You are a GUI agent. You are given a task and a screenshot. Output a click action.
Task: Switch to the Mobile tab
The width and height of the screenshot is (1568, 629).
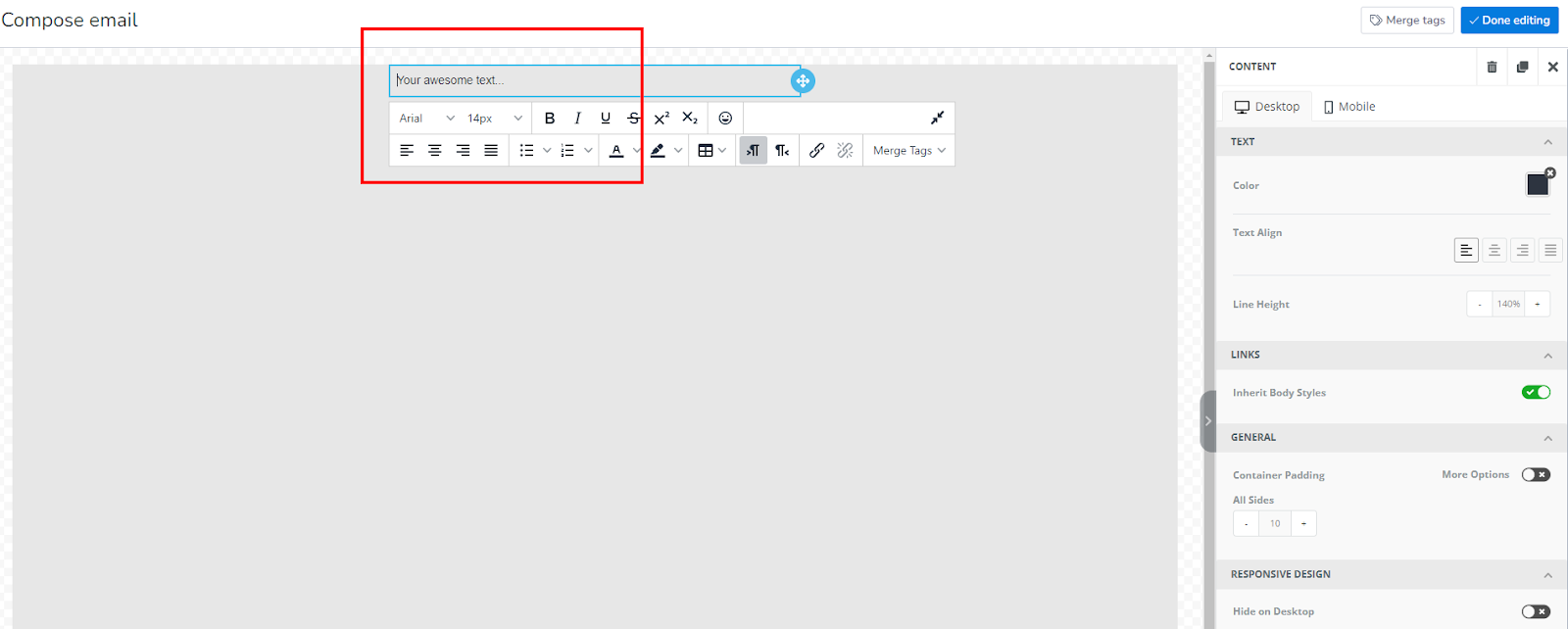1349,107
